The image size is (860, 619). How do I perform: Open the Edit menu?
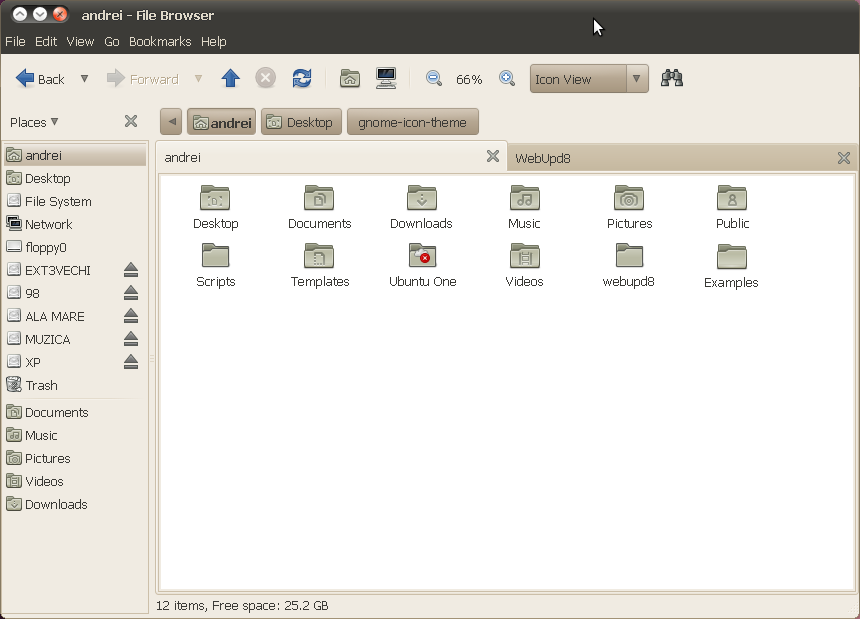pyautogui.click(x=46, y=42)
